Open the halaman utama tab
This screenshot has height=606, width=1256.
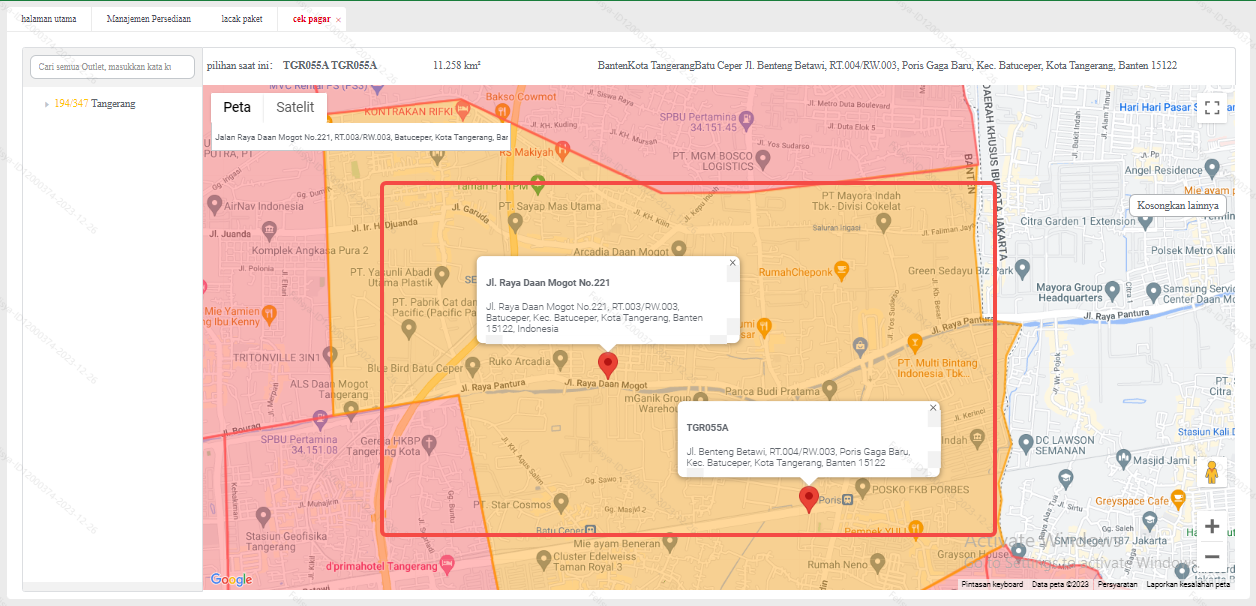pyautogui.click(x=49, y=19)
